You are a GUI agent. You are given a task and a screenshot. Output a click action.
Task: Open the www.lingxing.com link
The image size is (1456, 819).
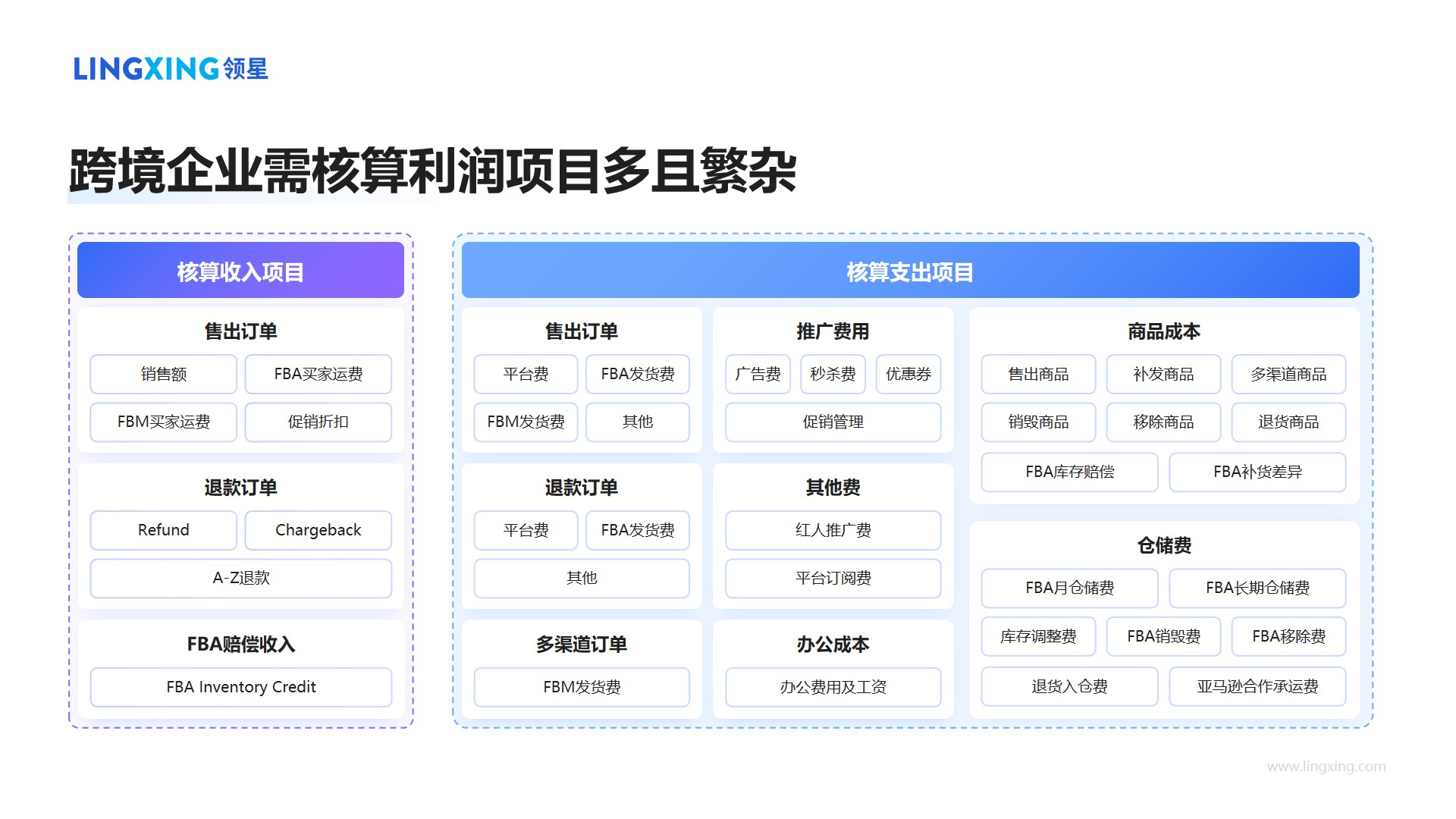[x=1328, y=767]
